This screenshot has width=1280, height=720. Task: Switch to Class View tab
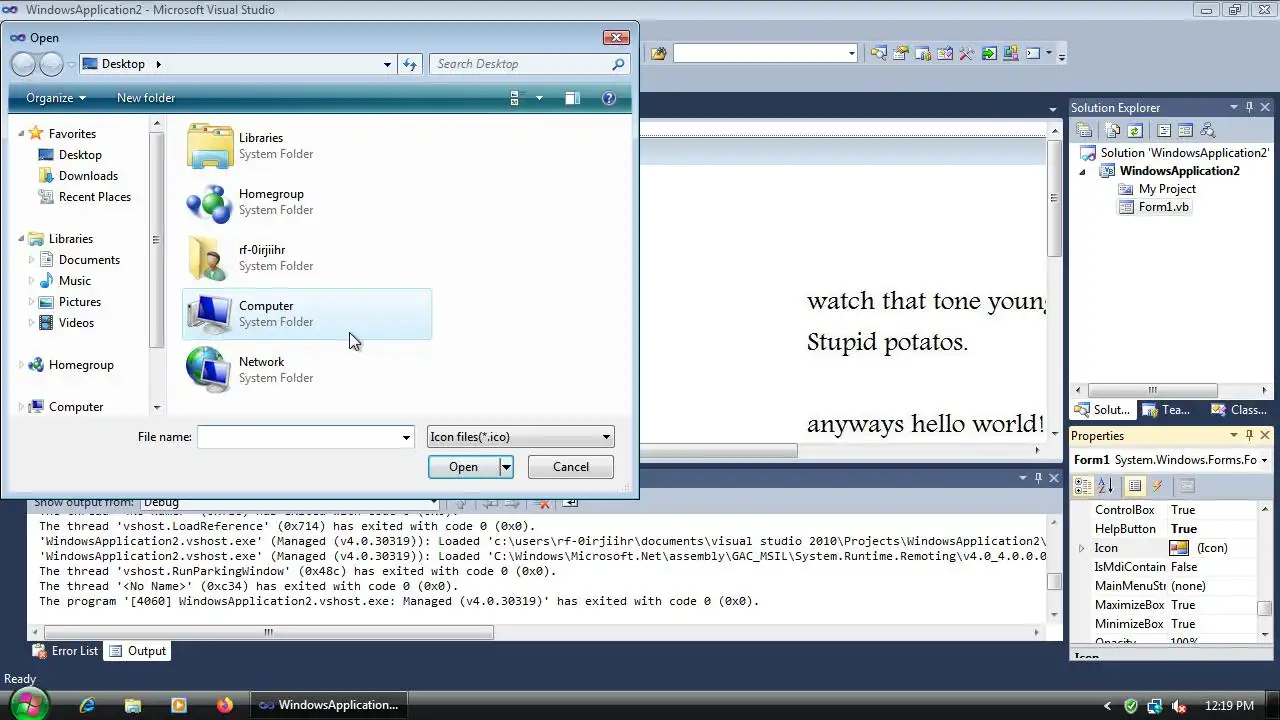click(x=1239, y=410)
